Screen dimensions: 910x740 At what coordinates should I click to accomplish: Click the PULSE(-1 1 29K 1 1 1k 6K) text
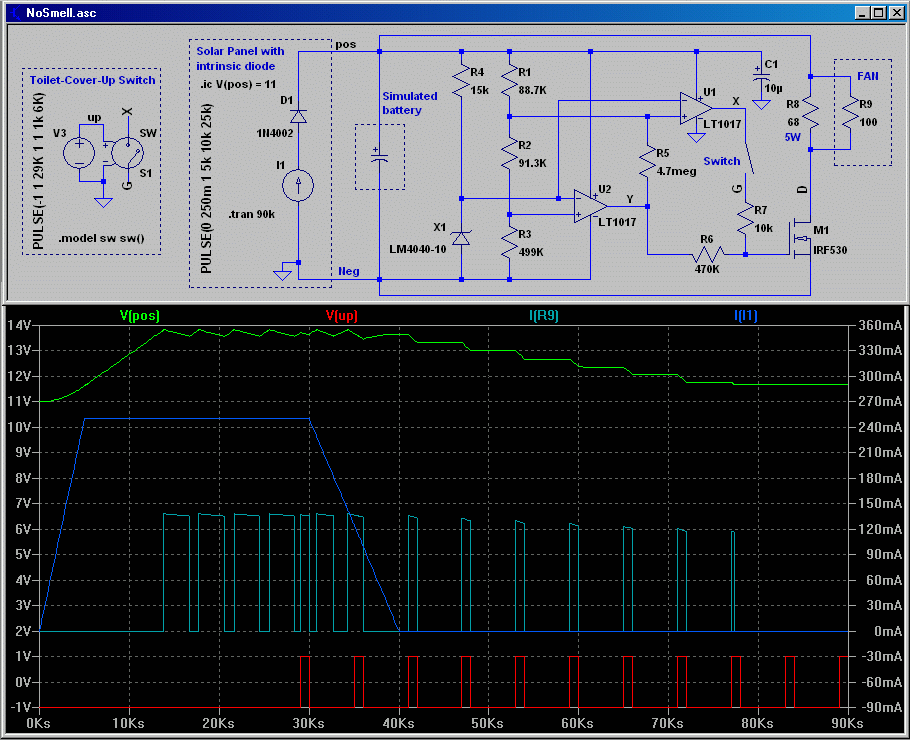pos(38,171)
